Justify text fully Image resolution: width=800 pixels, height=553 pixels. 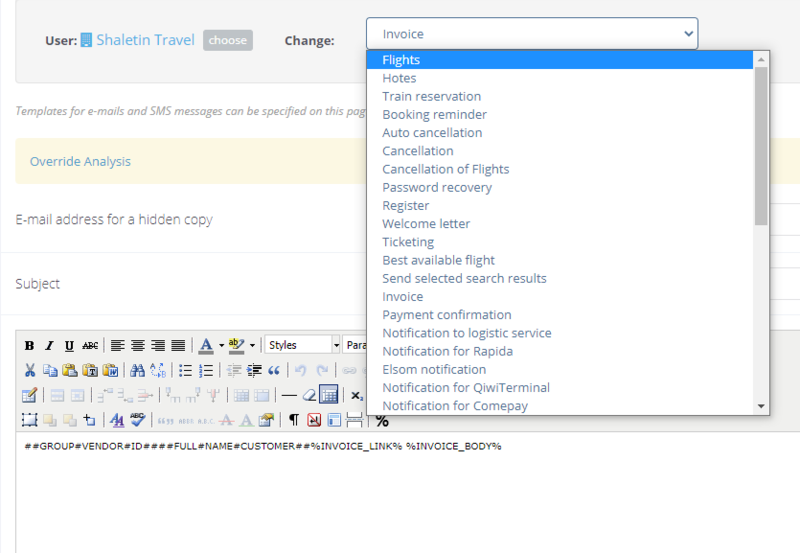click(x=178, y=345)
